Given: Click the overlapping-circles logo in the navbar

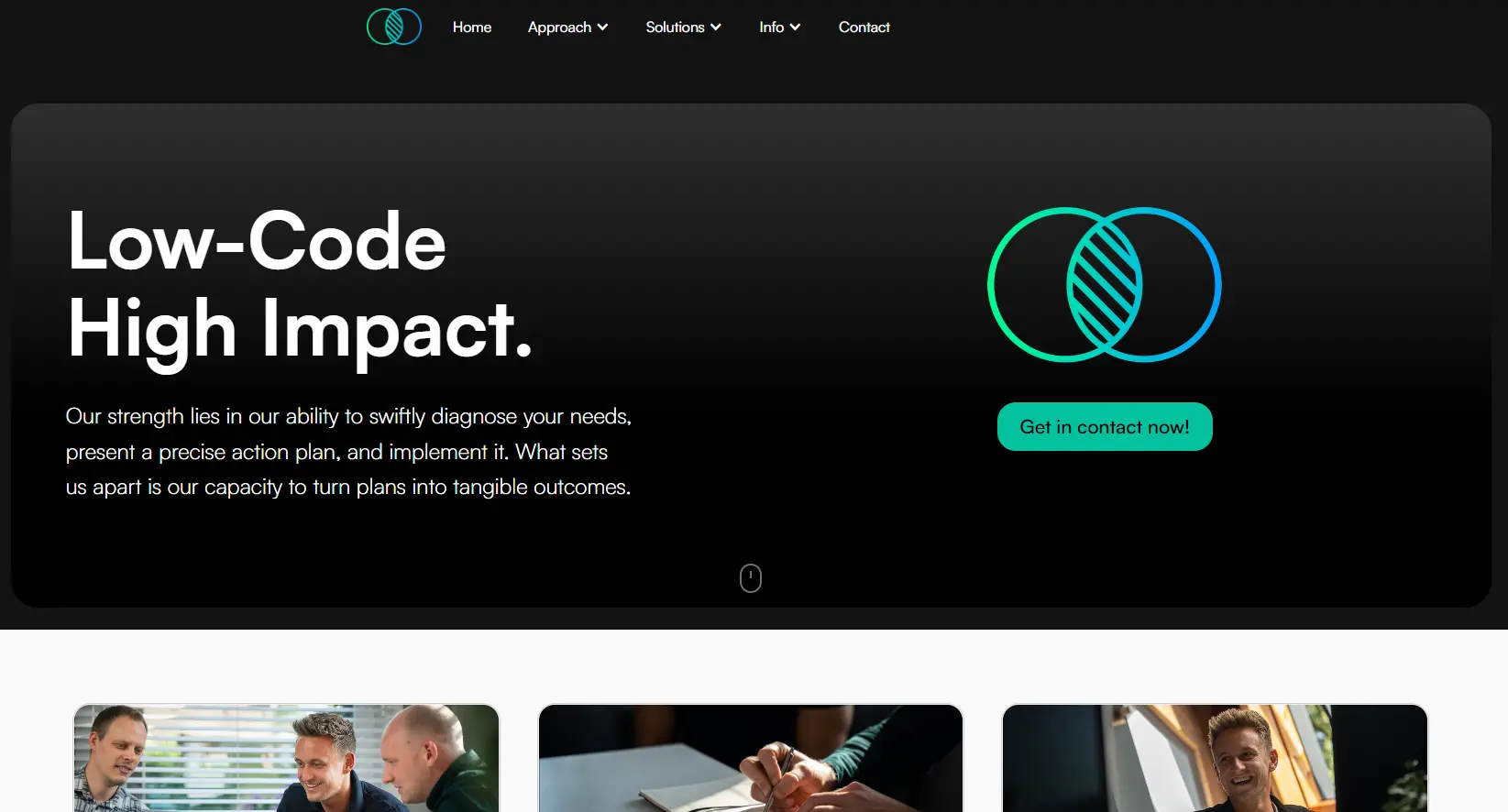Looking at the screenshot, I should point(394,27).
